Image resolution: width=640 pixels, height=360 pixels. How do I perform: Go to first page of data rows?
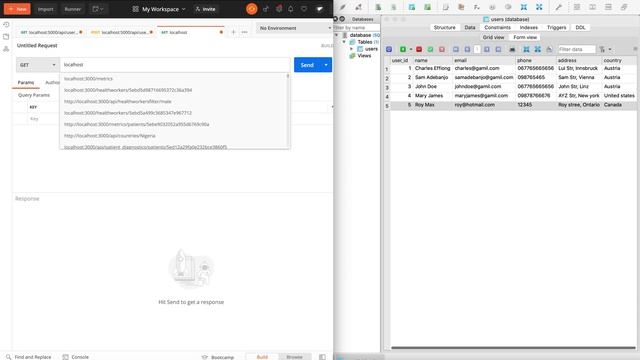[456, 49]
